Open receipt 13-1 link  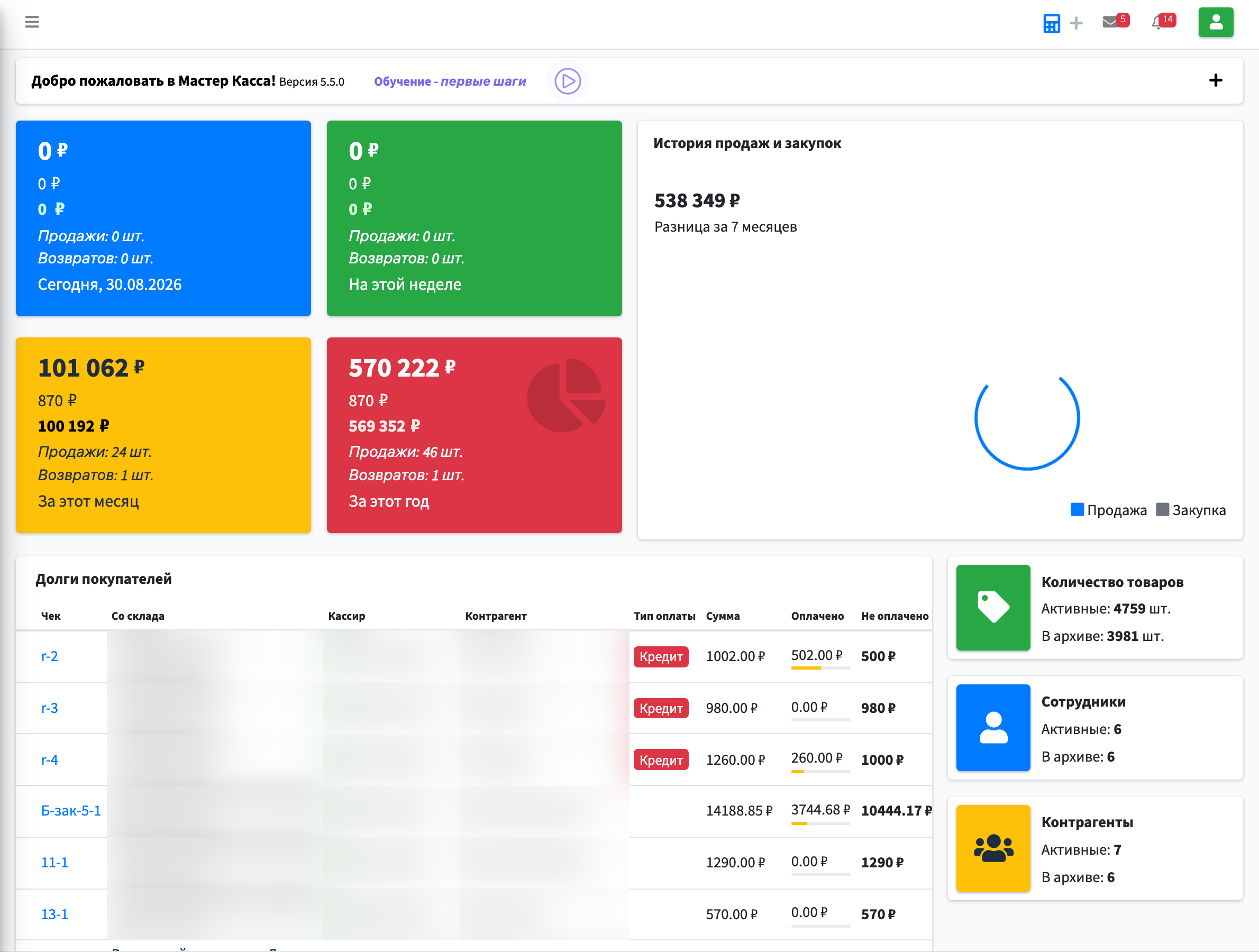coord(54,914)
